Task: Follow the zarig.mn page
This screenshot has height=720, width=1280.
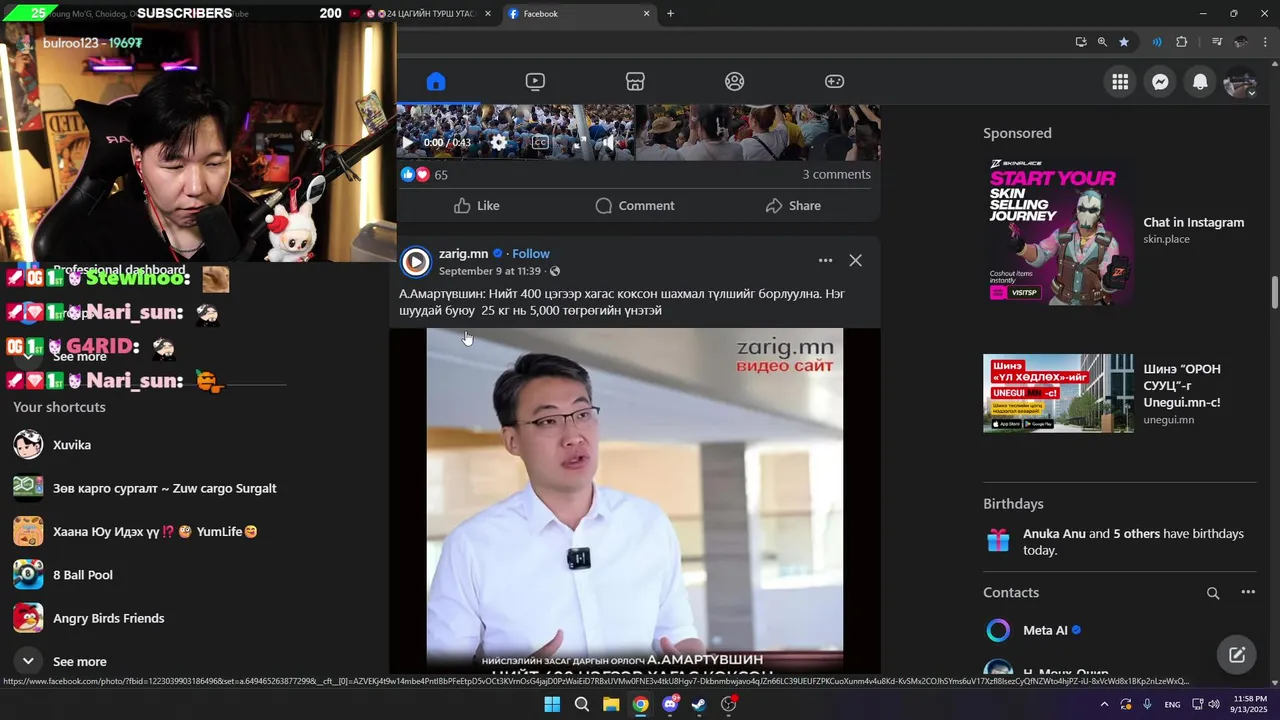Action: point(531,254)
